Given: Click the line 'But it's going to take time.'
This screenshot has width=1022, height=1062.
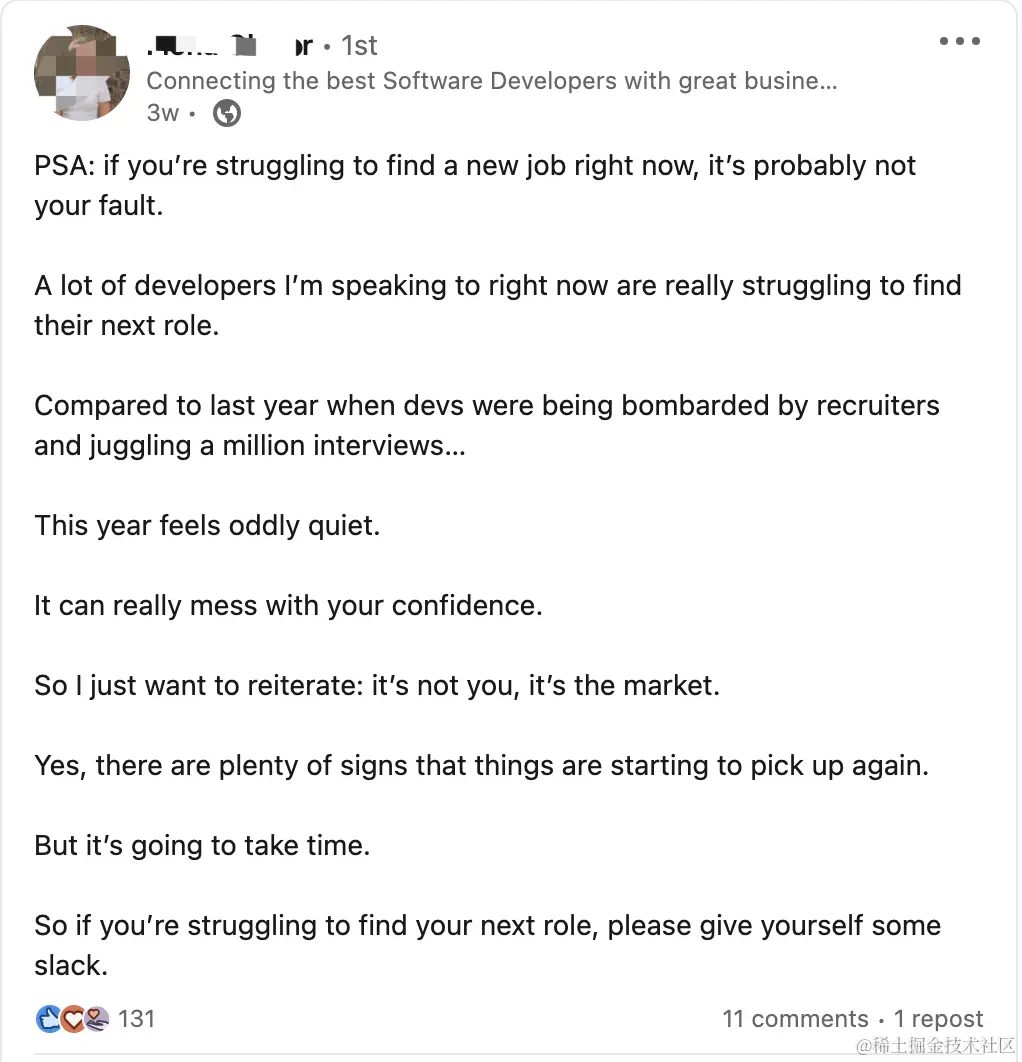Looking at the screenshot, I should pos(203,846).
